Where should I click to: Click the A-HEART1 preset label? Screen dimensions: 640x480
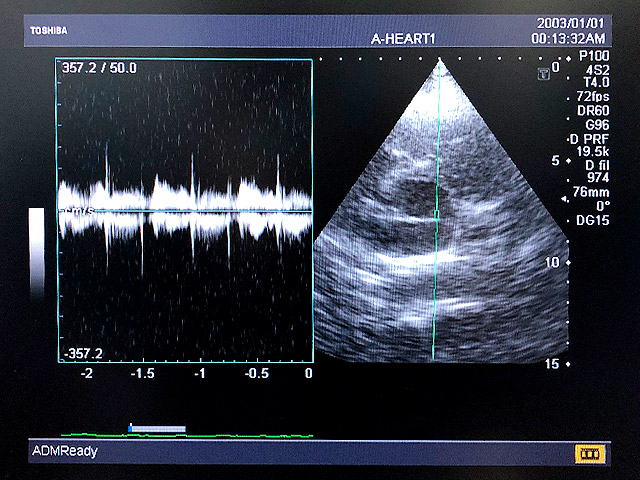(403, 39)
